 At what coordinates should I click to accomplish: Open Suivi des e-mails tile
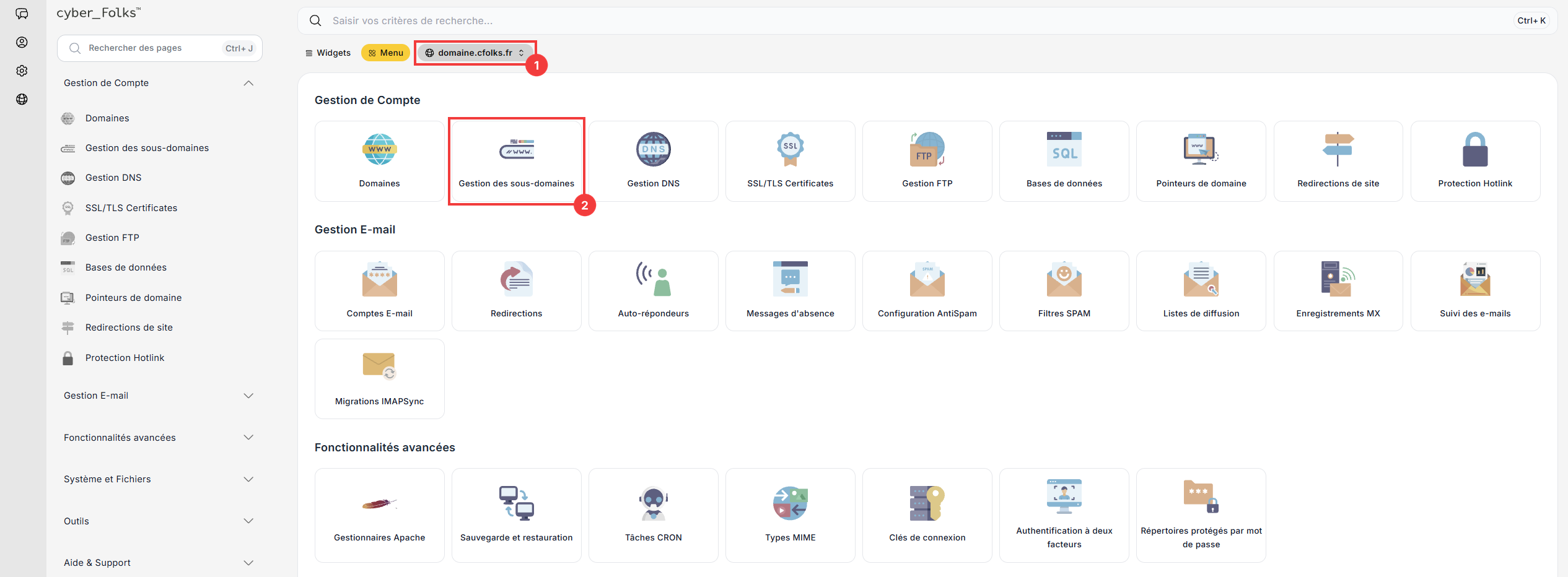pyautogui.click(x=1475, y=291)
